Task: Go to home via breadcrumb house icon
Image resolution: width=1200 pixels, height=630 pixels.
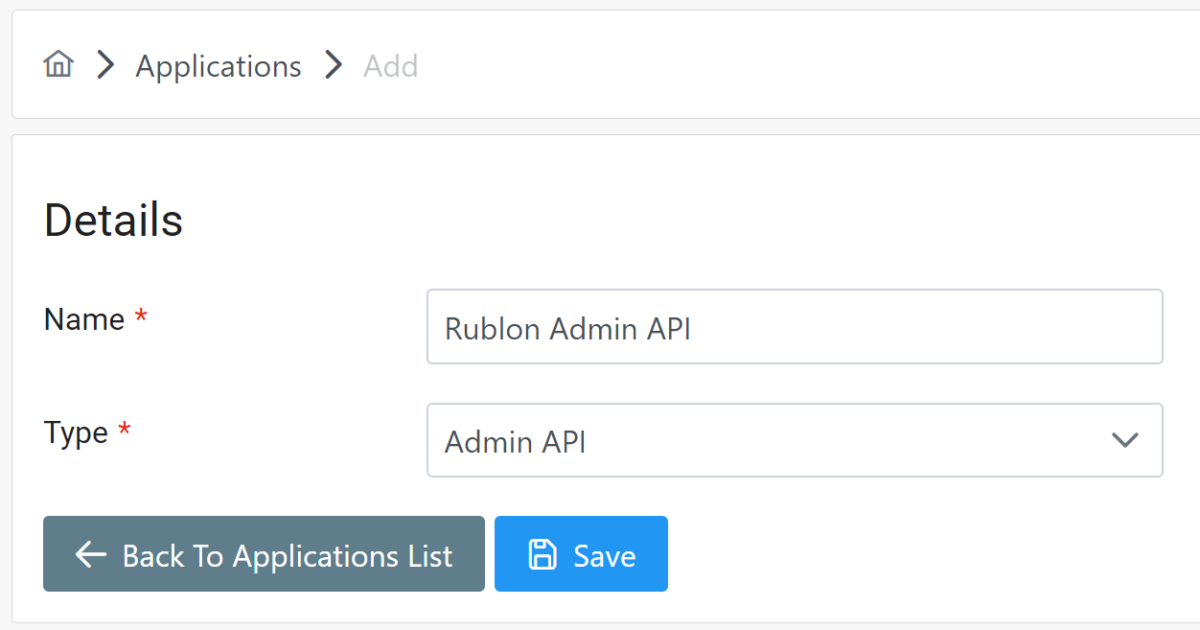Action: 59,66
